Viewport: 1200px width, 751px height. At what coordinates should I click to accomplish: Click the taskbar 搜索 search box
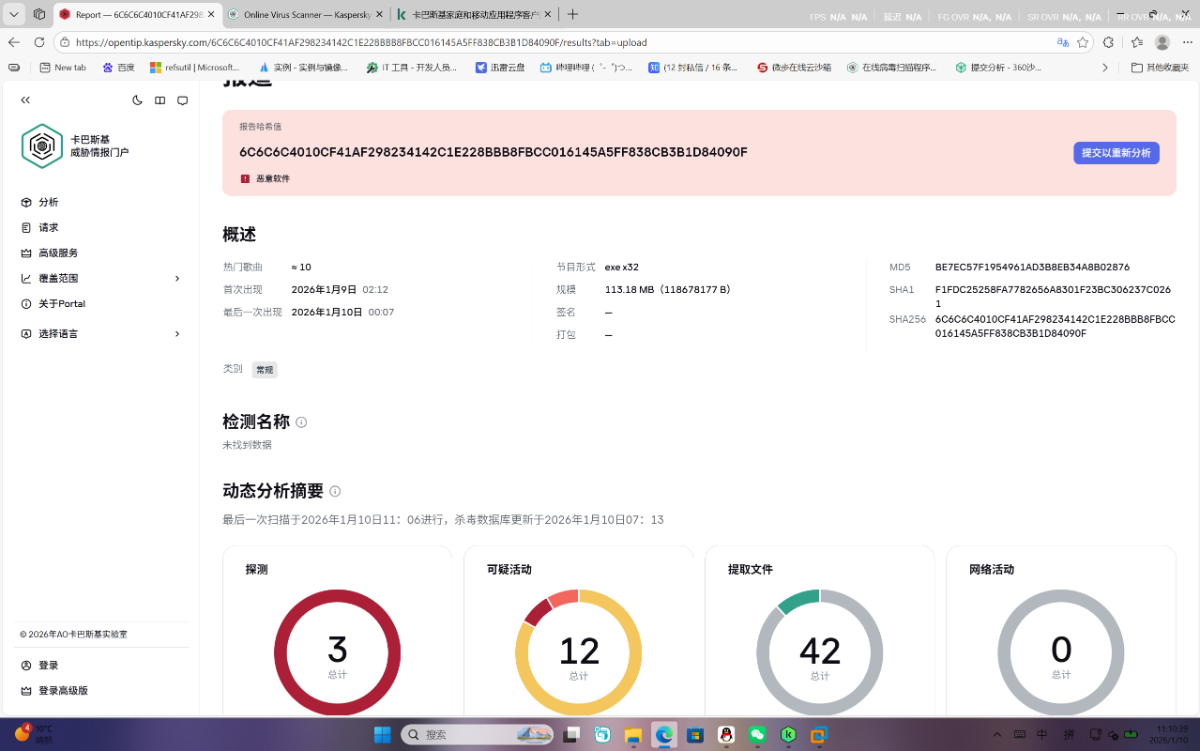[479, 735]
